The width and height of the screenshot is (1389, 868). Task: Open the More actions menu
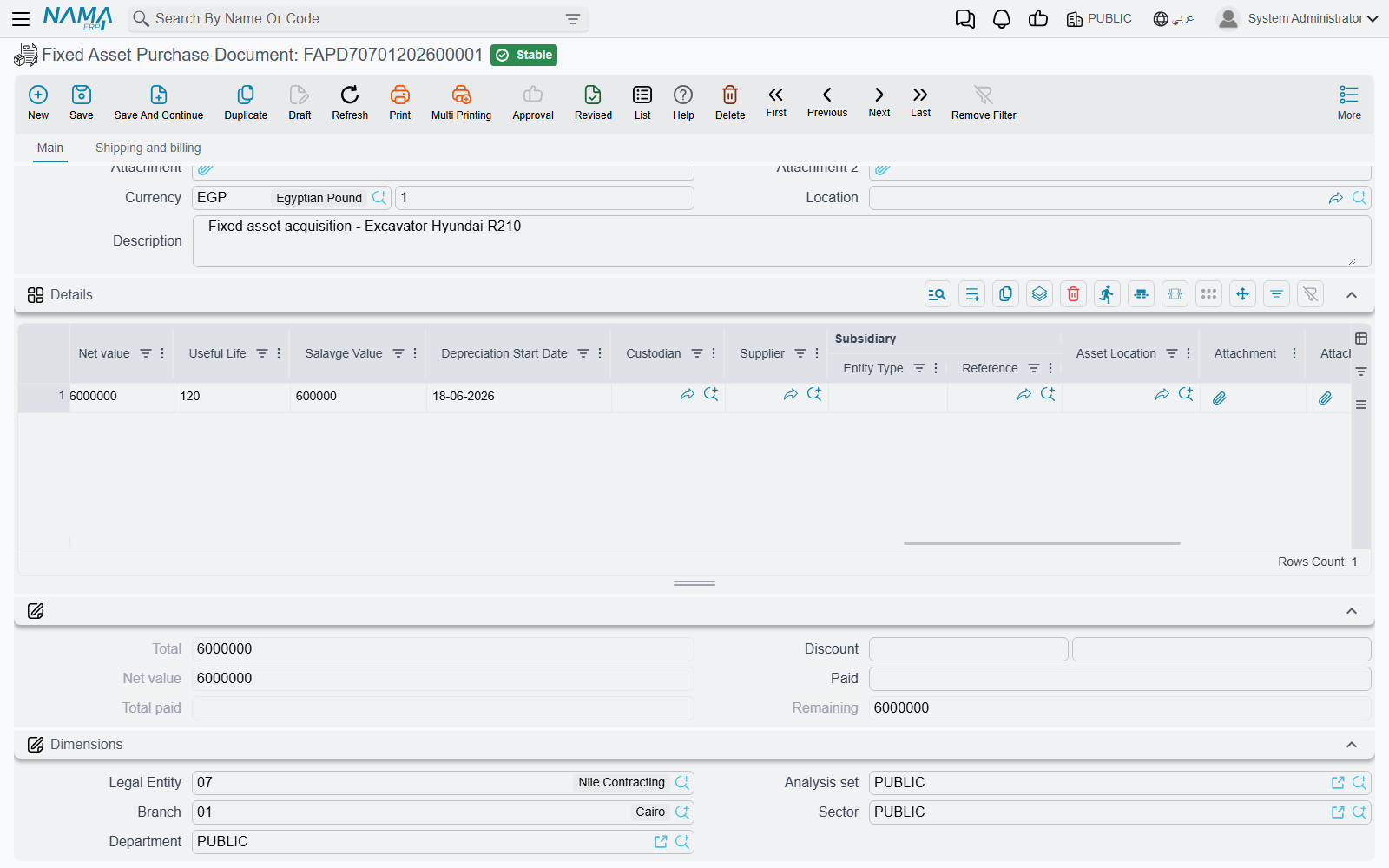pyautogui.click(x=1349, y=102)
